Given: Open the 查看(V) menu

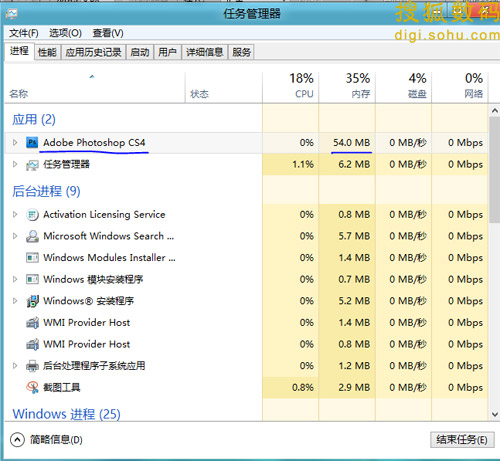Looking at the screenshot, I should [x=108, y=33].
